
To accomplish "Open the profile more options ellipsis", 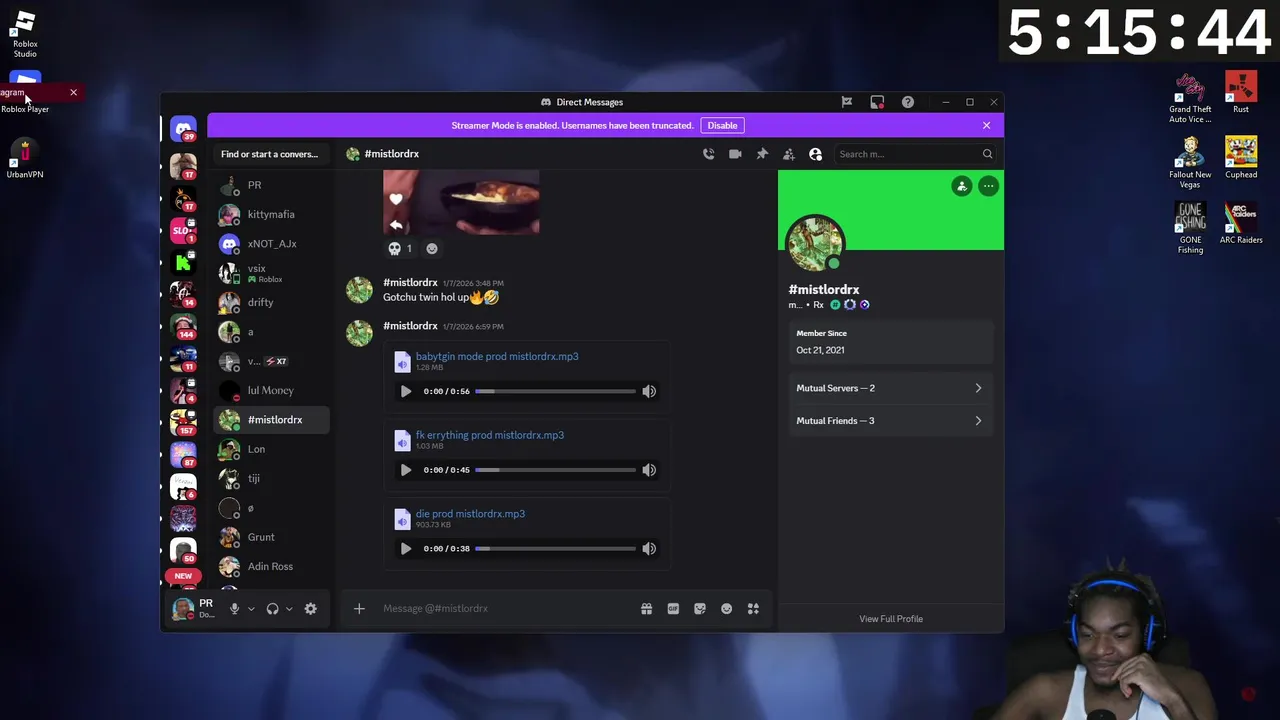I will pyautogui.click(x=988, y=186).
